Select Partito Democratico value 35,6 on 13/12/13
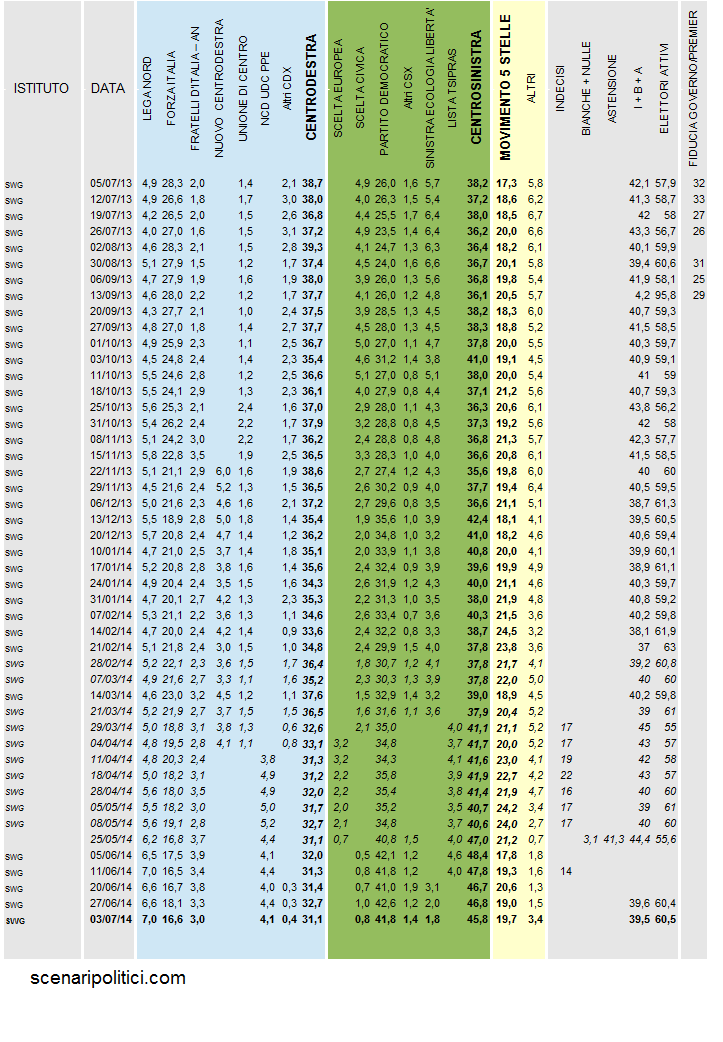The height and width of the screenshot is (1042, 723). [385, 519]
